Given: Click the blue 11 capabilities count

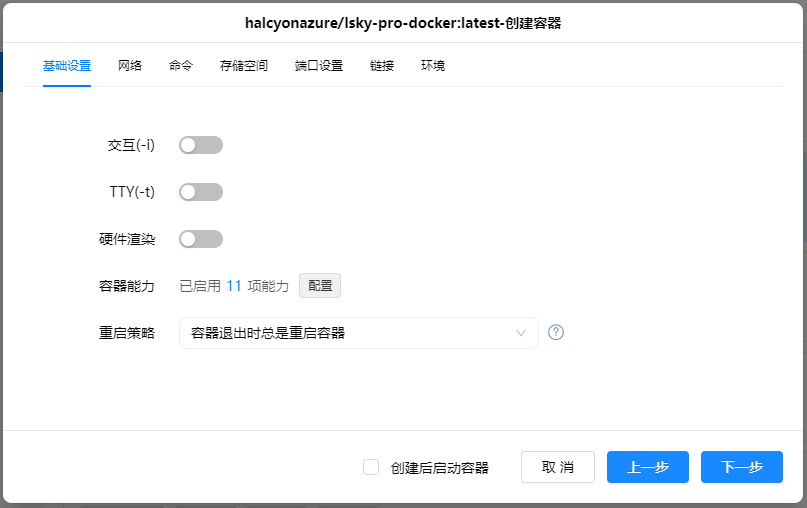Looking at the screenshot, I should [234, 286].
